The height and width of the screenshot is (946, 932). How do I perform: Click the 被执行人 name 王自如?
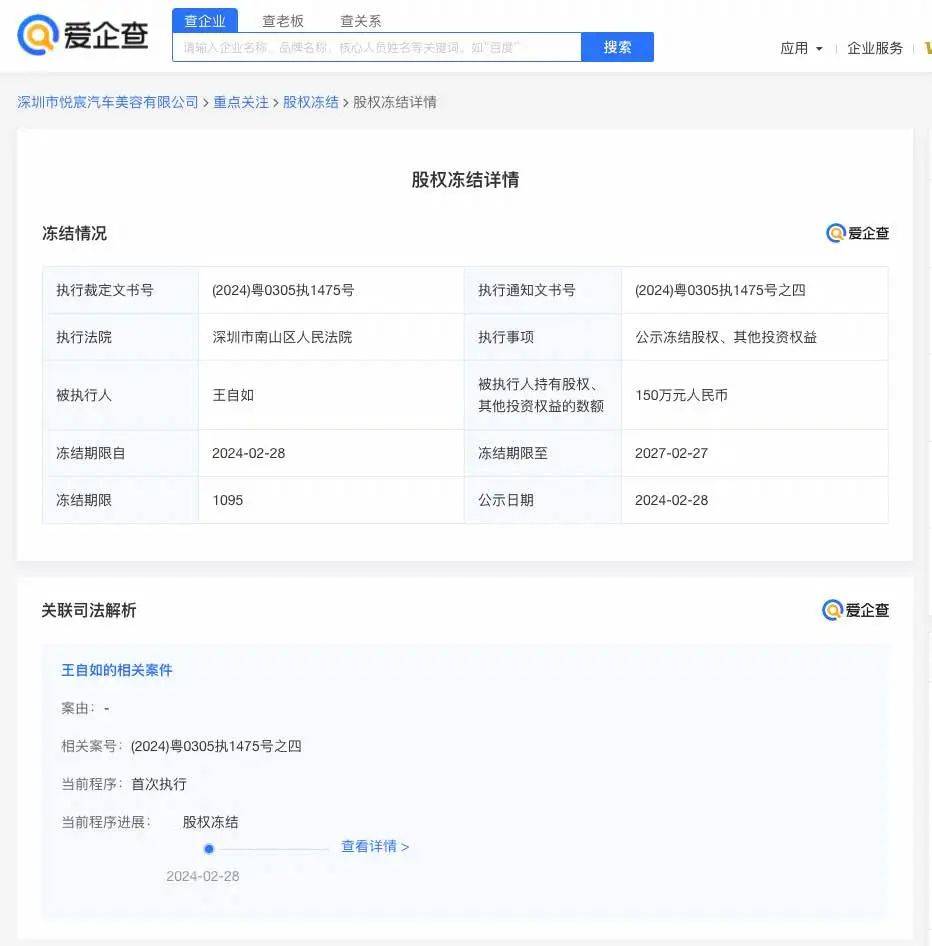tap(233, 395)
